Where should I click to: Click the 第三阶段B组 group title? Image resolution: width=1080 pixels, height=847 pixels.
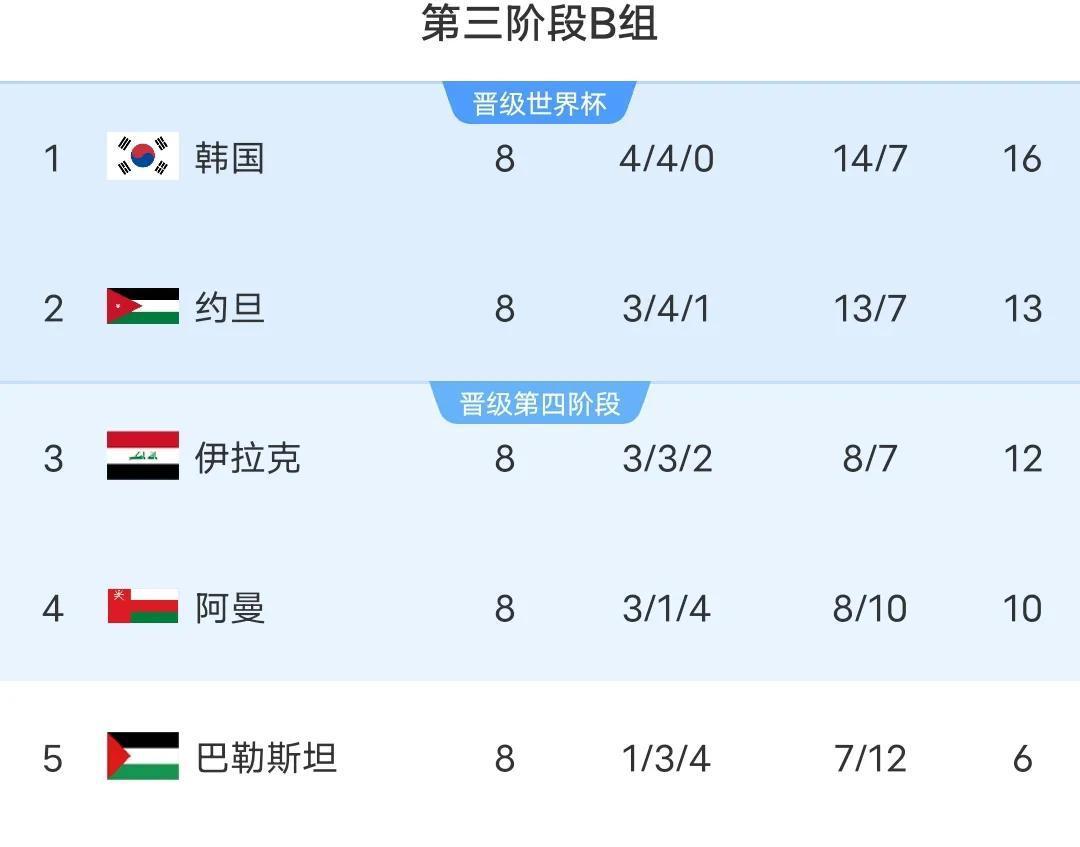click(539, 23)
